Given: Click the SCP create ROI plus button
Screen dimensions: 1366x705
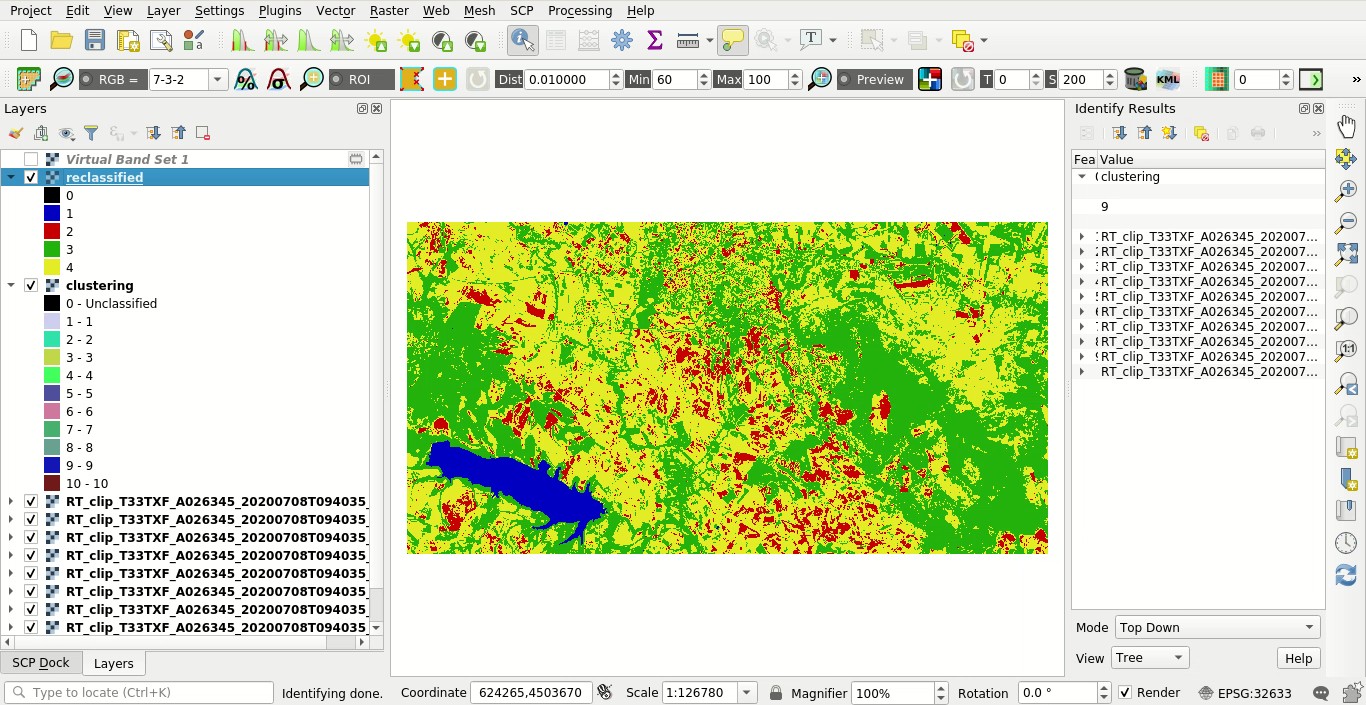Looking at the screenshot, I should click(x=445, y=80).
